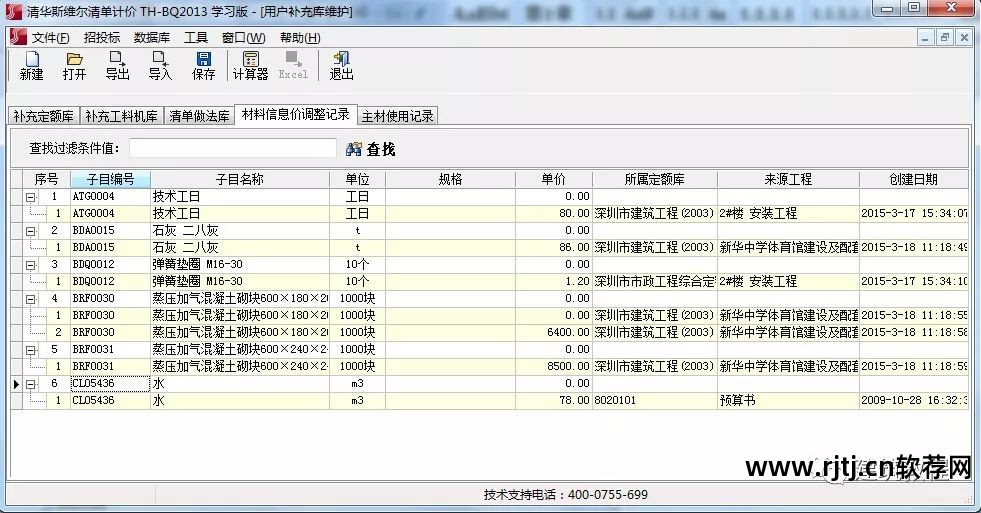Open the 帮助(H) menu
Viewport: 981px width, 513px height.
coord(300,38)
